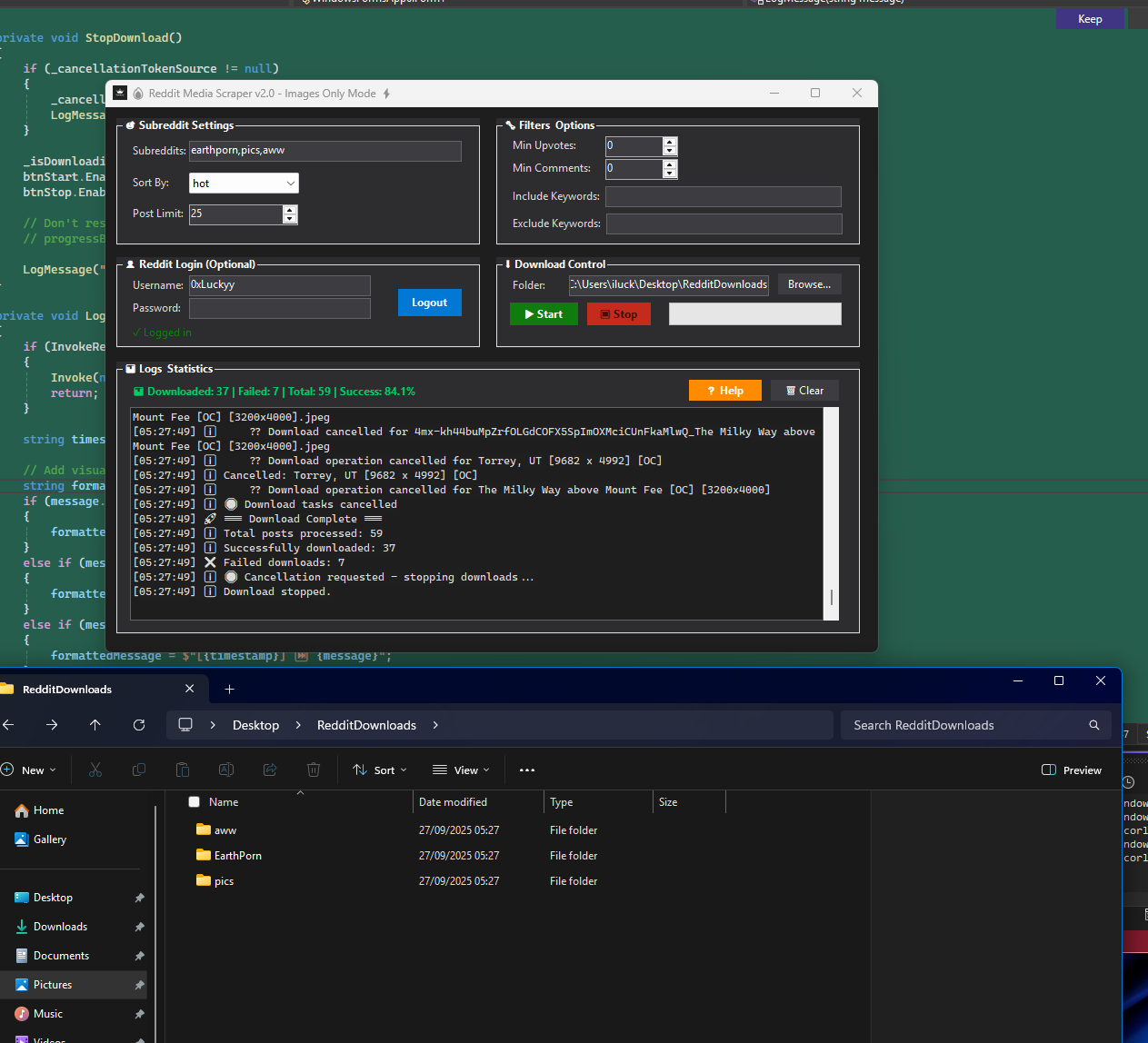The image size is (1148, 1043).
Task: Click the Delete trash icon in Explorer
Action: click(314, 770)
